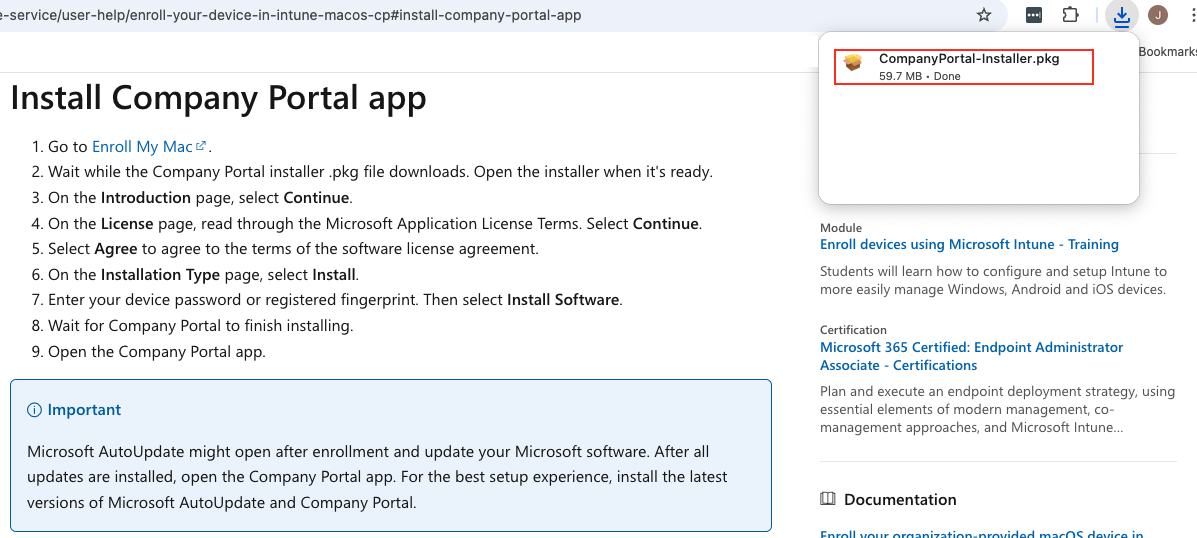The image size is (1197, 538).
Task: Bookmark this page with the star icon
Action: (x=984, y=15)
